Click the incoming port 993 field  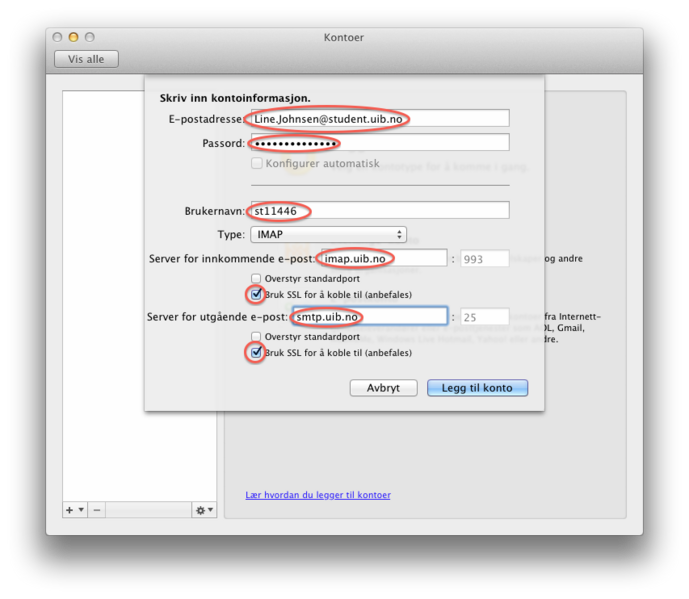(484, 259)
